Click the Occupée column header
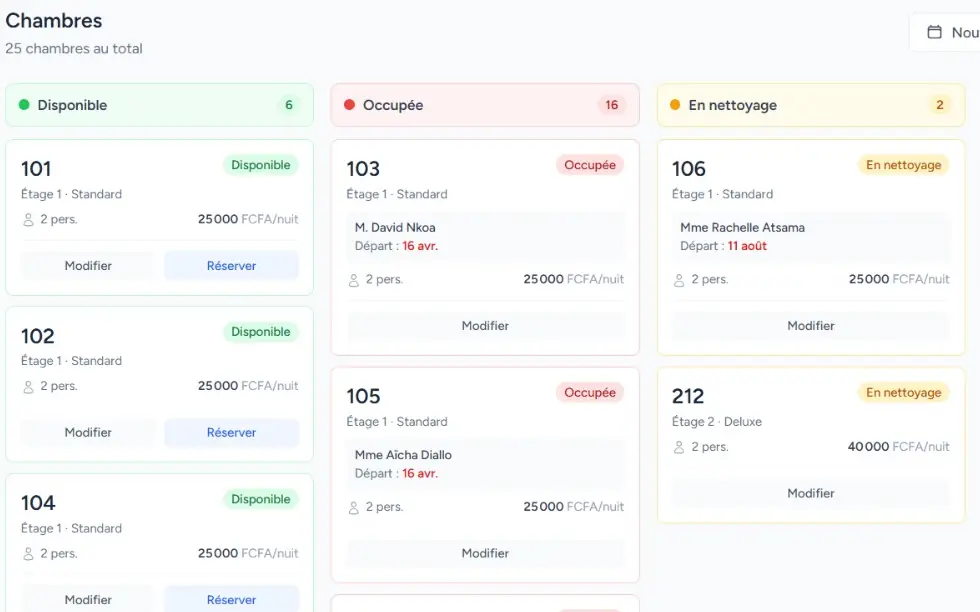Screen dimensions: 980x612 point(485,105)
